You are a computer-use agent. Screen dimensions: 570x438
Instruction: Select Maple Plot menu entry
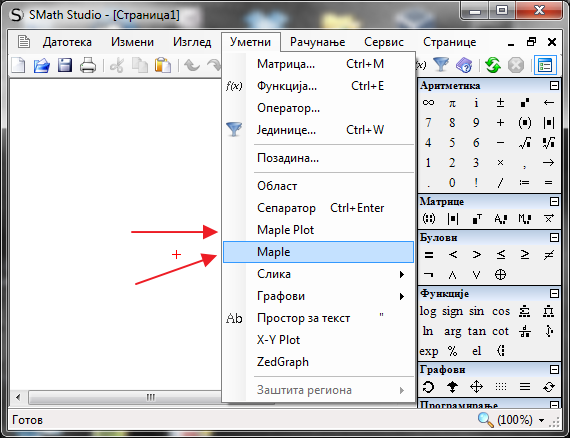pyautogui.click(x=318, y=230)
